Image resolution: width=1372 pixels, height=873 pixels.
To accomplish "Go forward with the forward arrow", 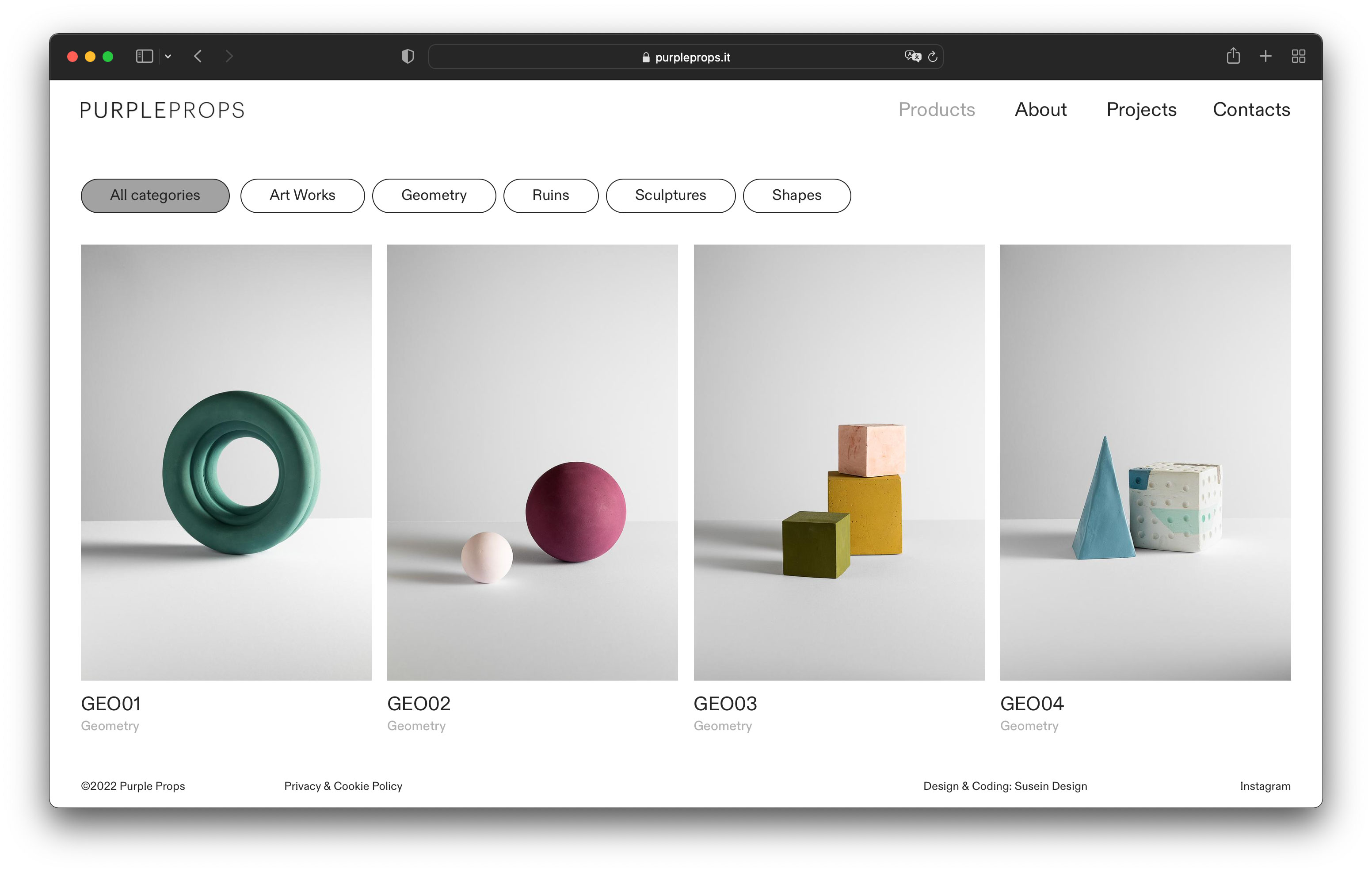I will [229, 56].
